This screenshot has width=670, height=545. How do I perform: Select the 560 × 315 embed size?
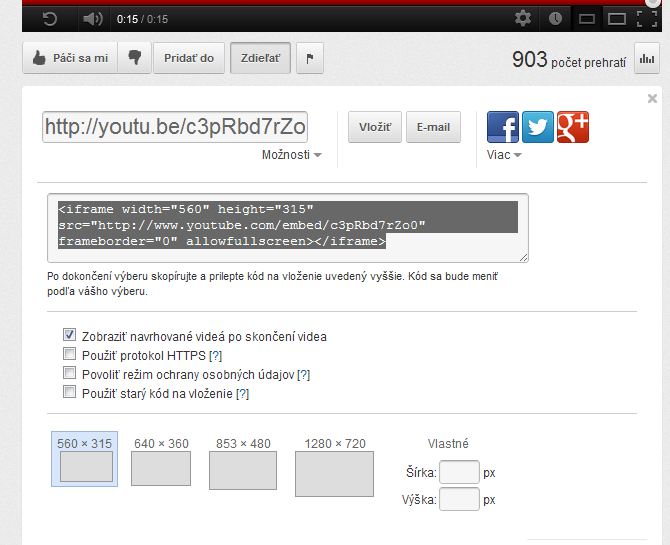pyautogui.click(x=85, y=459)
